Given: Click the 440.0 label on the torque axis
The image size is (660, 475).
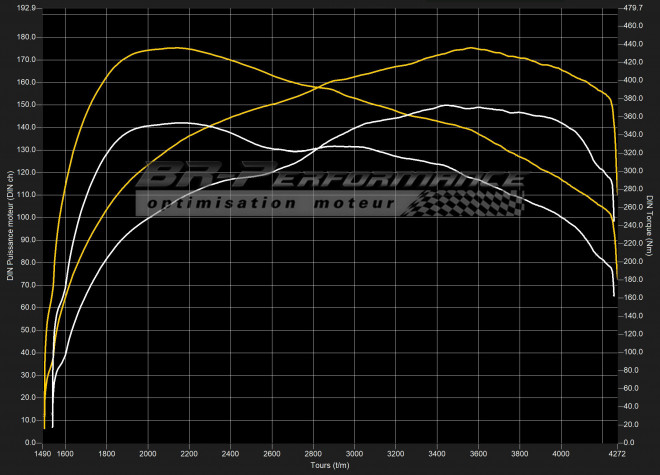Looking at the screenshot, I should [633, 45].
